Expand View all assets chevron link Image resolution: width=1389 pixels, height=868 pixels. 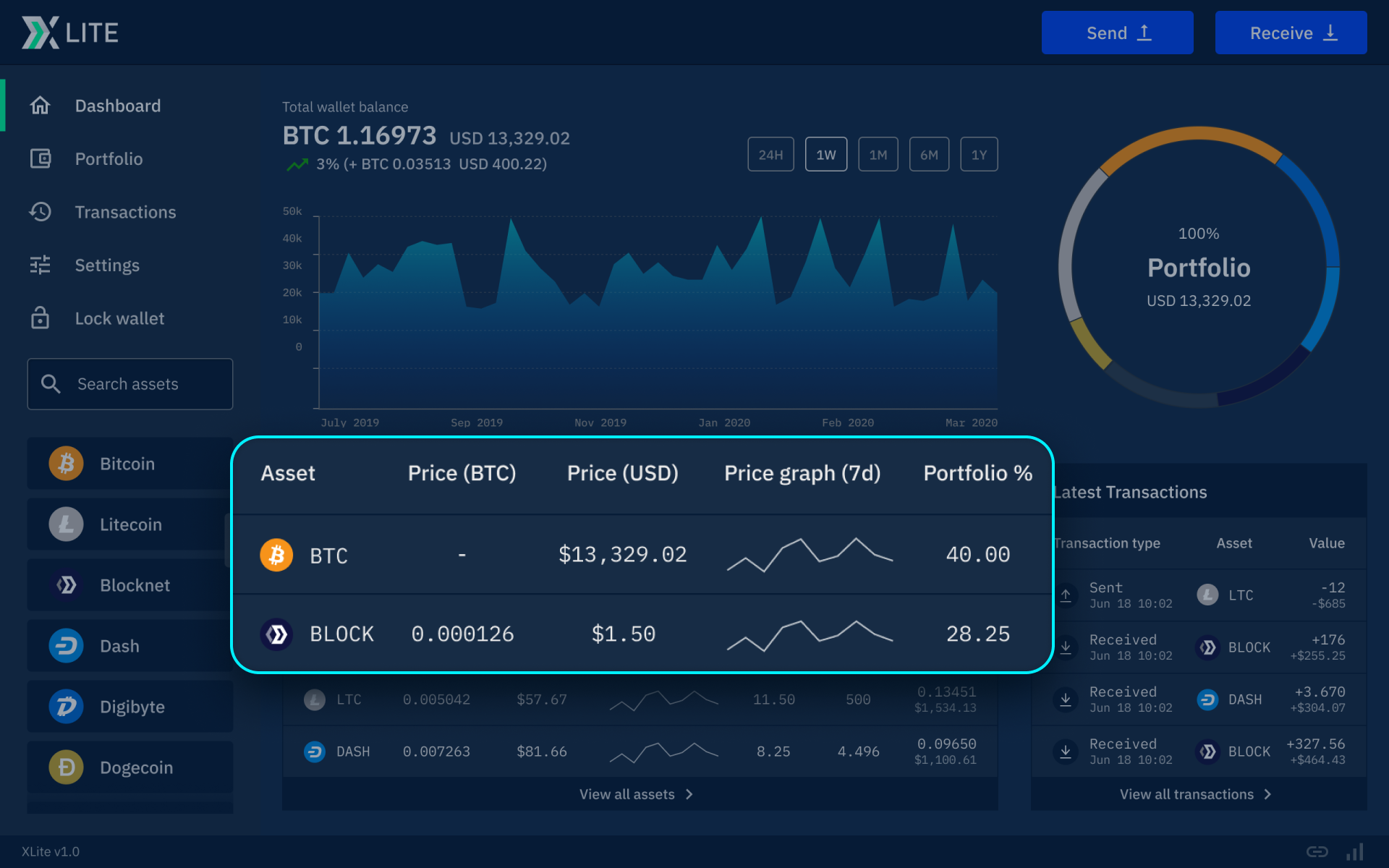coord(636,794)
